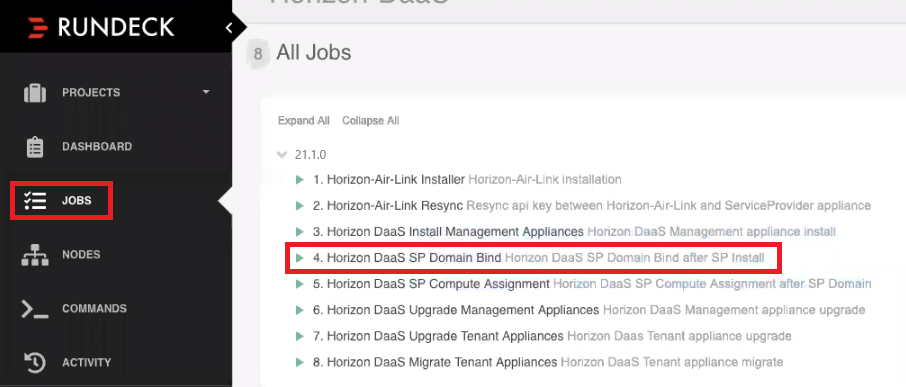Open the 2. Horizon-Air-Link Resync job
This screenshot has width=906, height=387.
388,206
